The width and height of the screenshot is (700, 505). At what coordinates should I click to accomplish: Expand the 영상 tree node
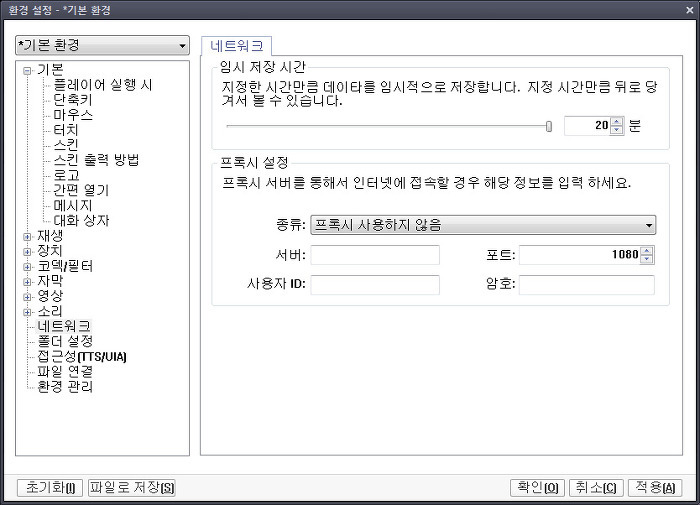click(27, 297)
